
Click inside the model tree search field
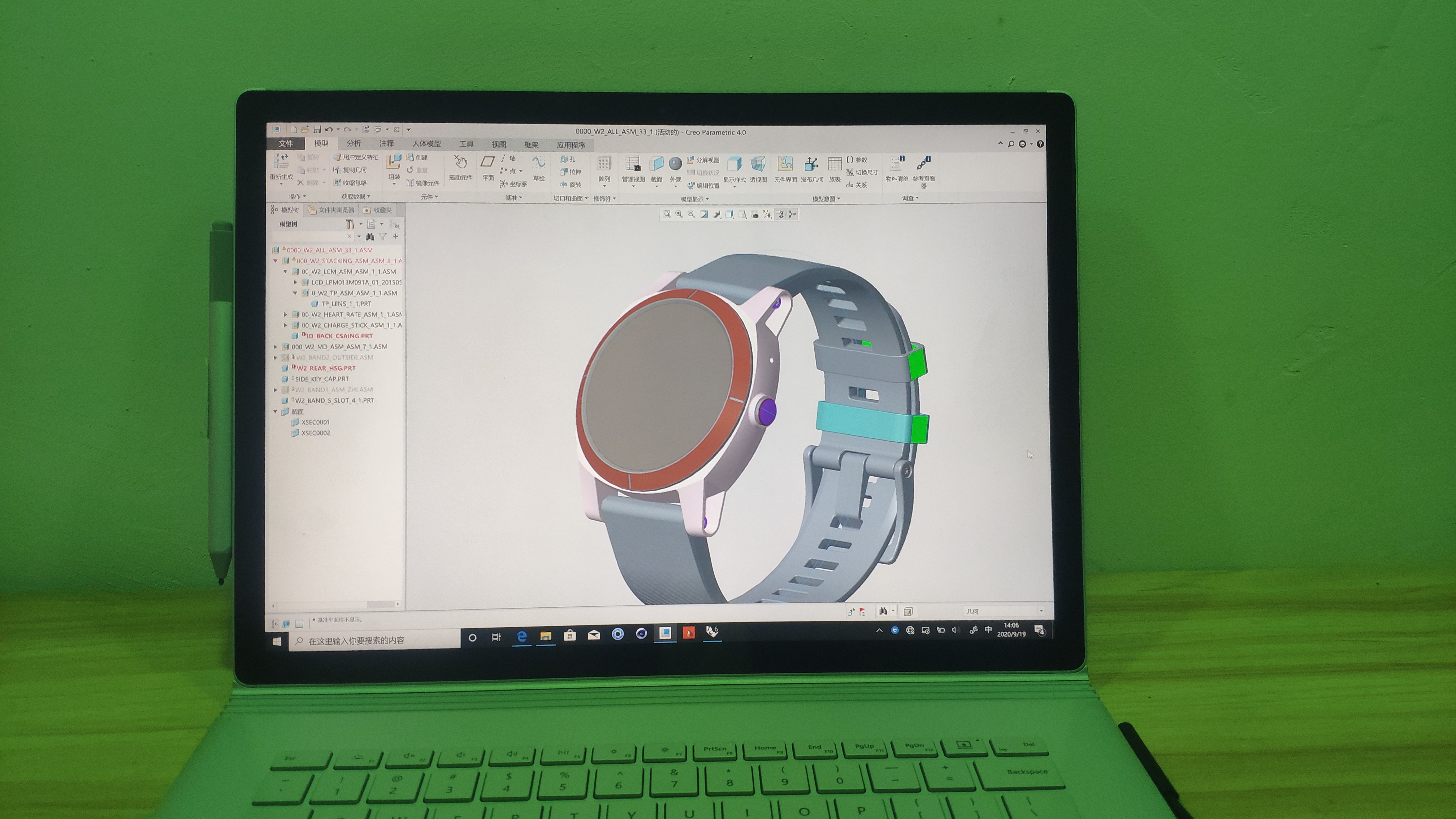tap(308, 237)
